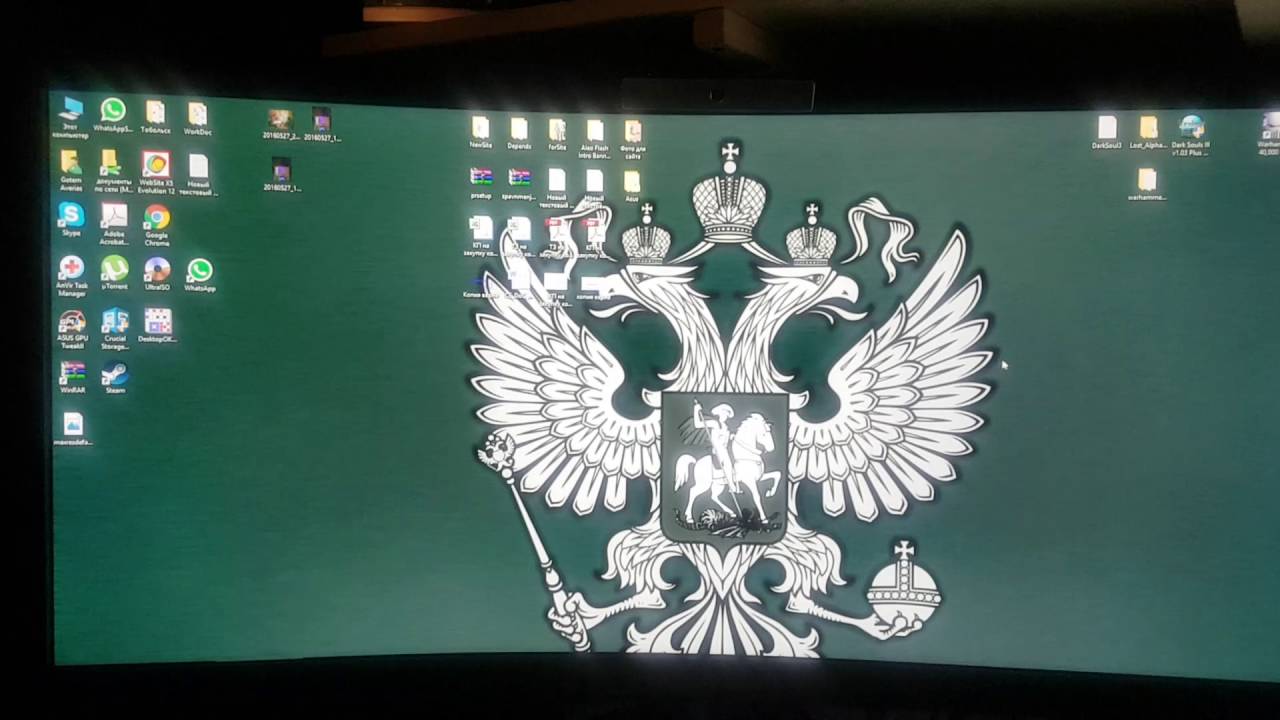
Task: Launch Steam
Action: pos(115,378)
